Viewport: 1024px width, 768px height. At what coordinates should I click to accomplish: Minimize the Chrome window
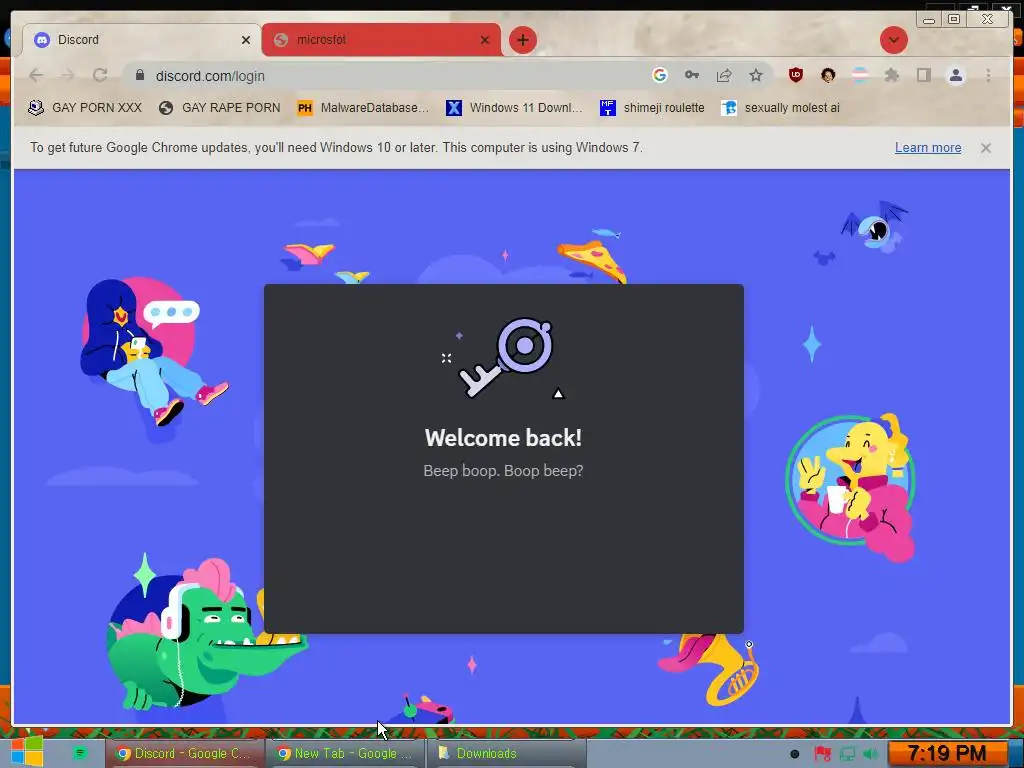point(929,19)
